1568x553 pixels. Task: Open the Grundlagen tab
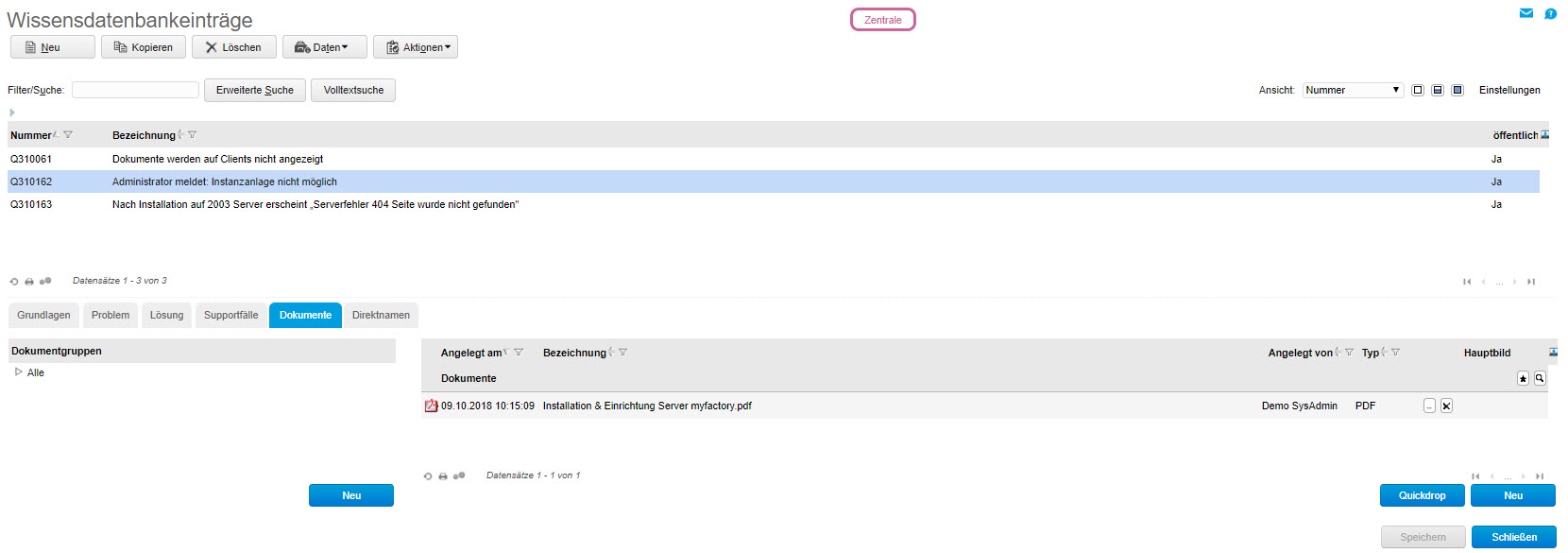click(x=43, y=316)
